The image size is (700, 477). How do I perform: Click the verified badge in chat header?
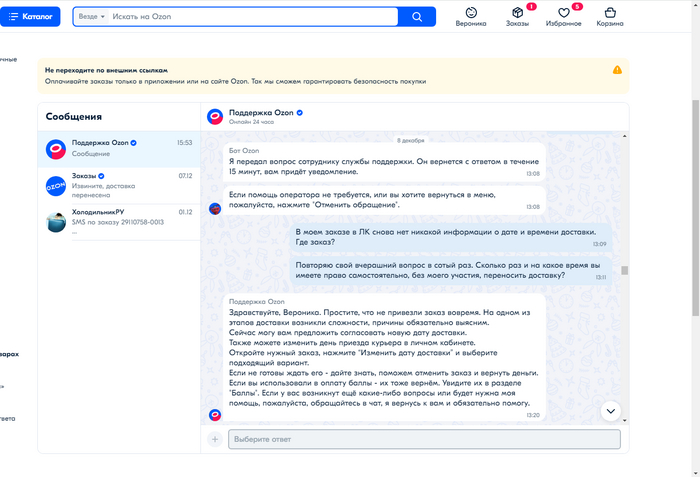300,113
